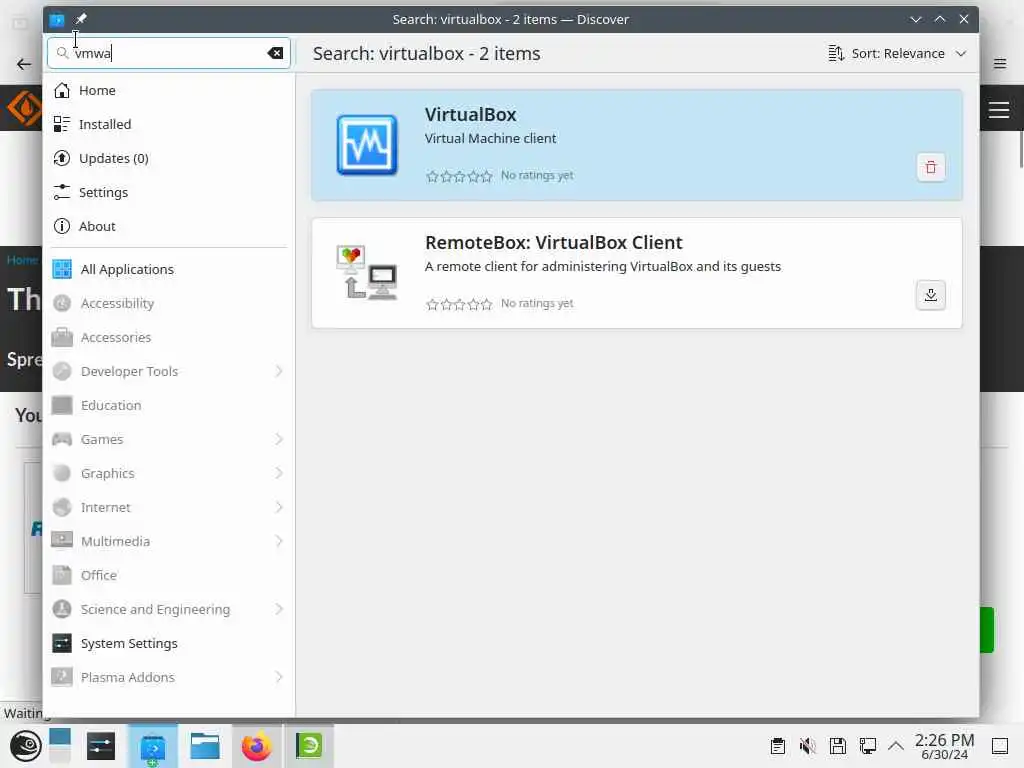Select the Plasma Addons category
Viewport: 1024px width, 768px height.
128,677
